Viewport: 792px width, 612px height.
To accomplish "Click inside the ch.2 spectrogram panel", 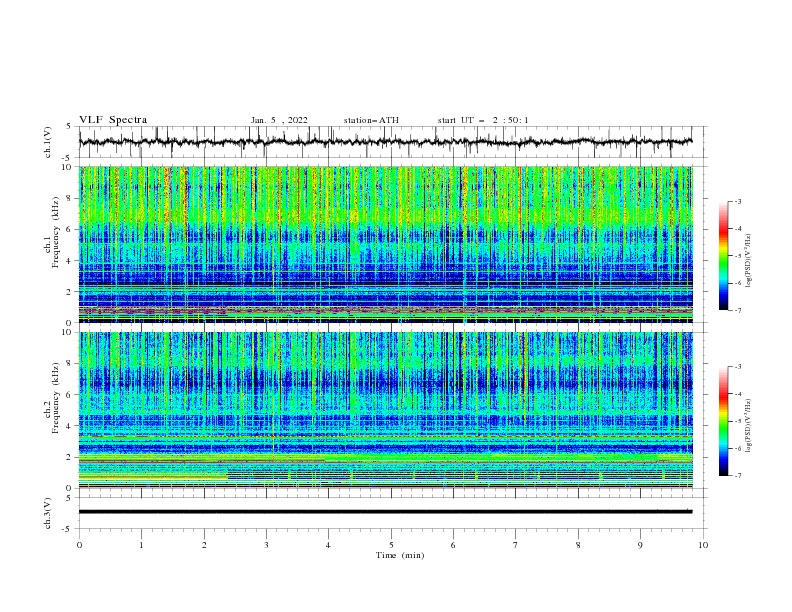I will 385,410.
